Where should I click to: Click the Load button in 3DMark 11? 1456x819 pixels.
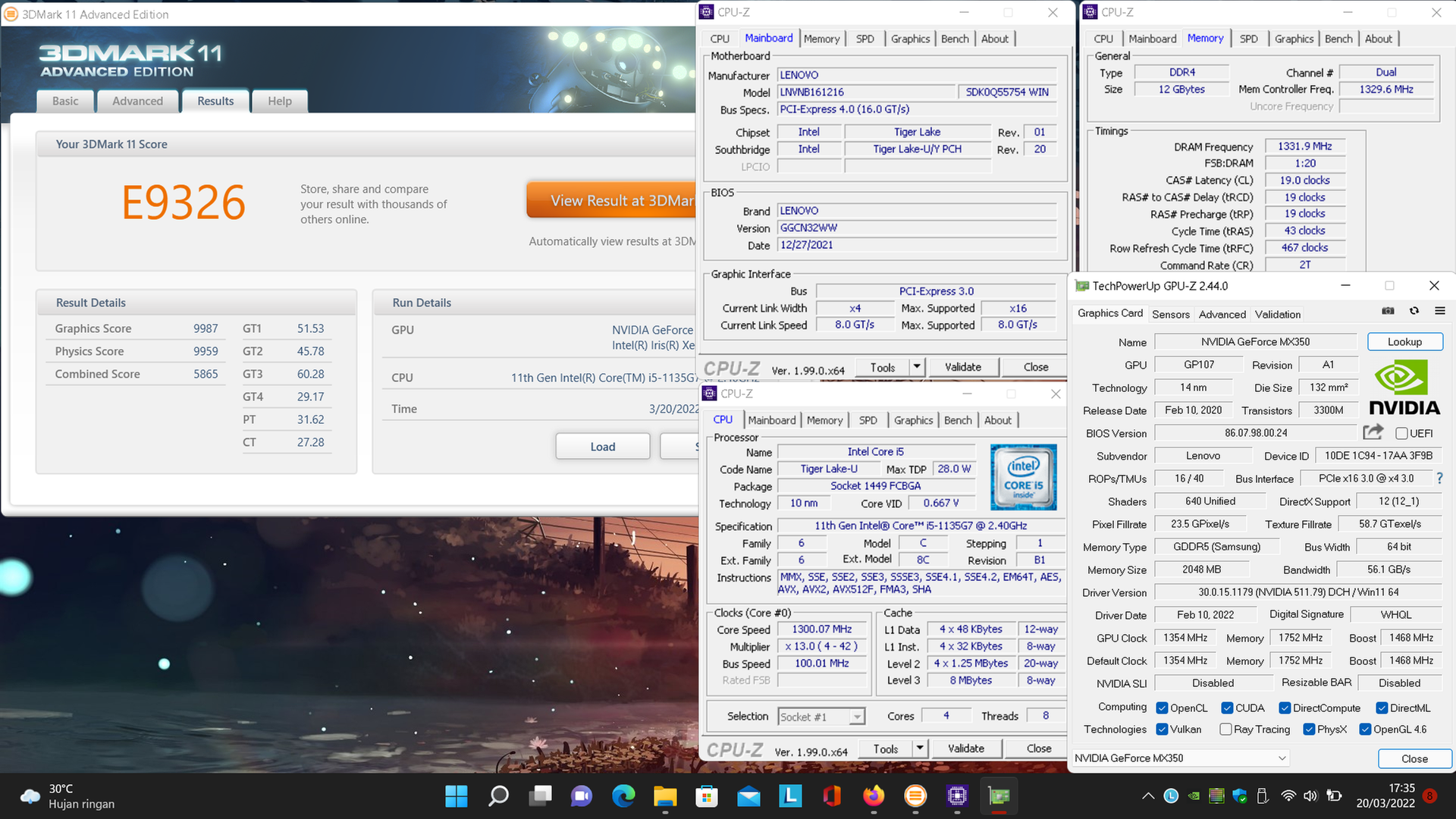tap(603, 447)
